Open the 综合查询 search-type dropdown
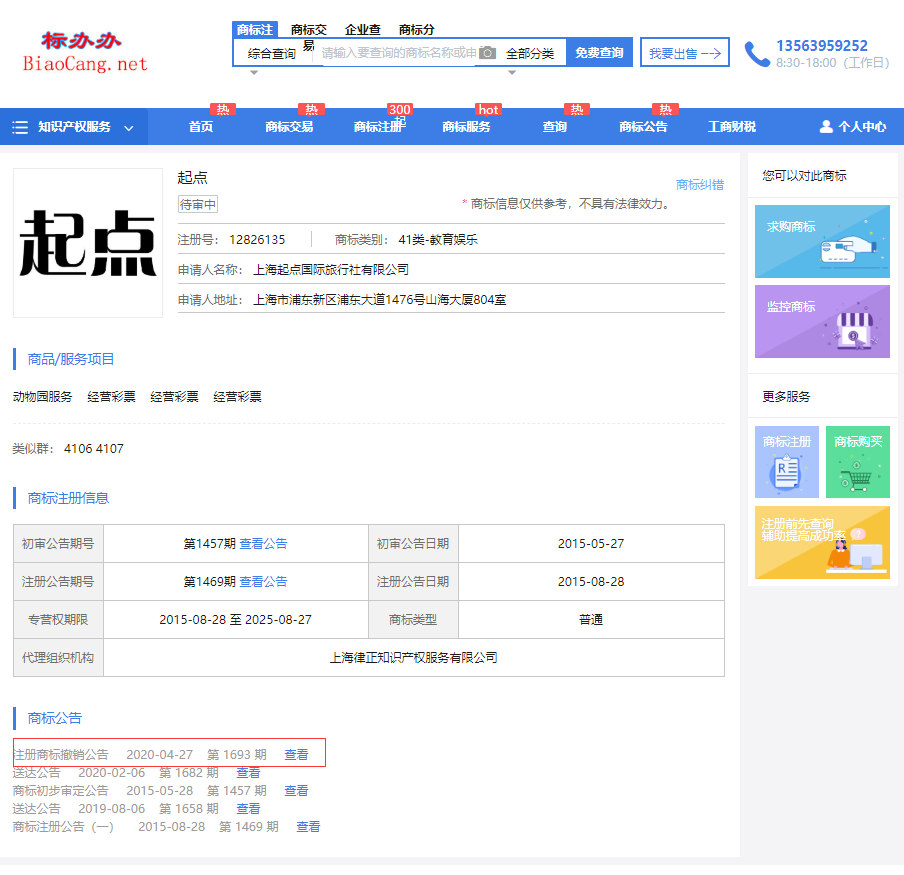904x875 pixels. (x=272, y=54)
